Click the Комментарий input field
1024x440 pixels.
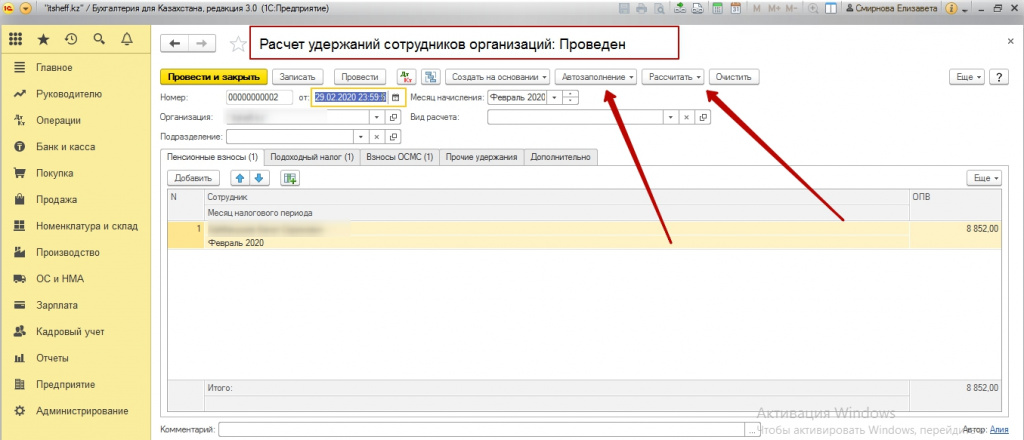click(480, 430)
